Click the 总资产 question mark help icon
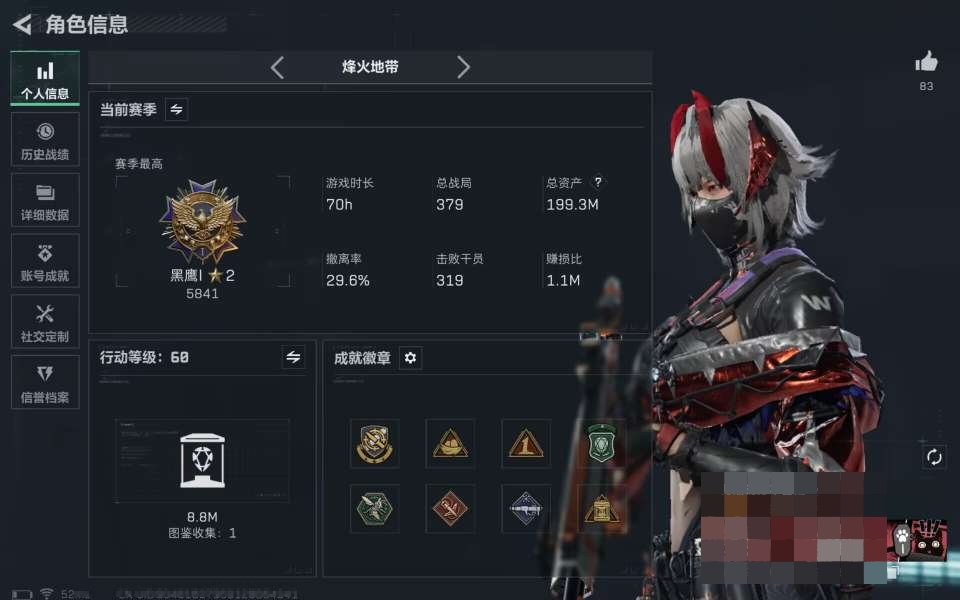 tap(598, 182)
